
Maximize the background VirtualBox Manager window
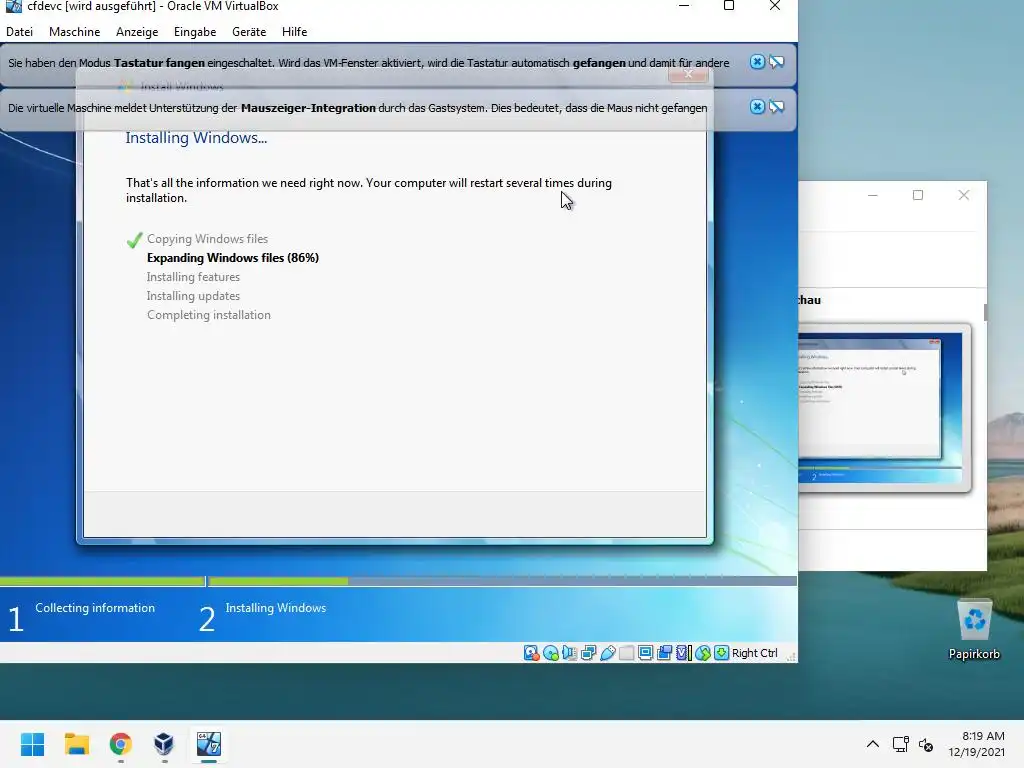918,195
